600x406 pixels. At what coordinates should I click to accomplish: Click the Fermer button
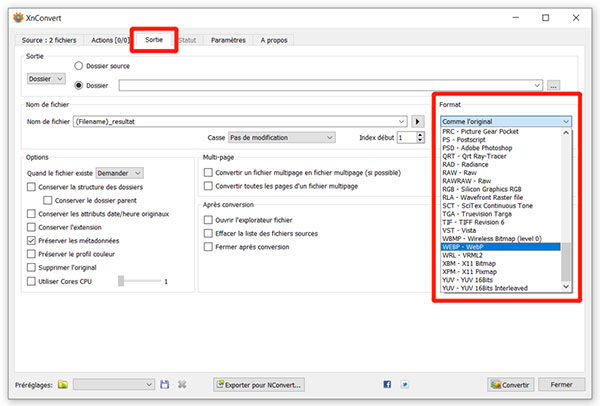pos(561,385)
